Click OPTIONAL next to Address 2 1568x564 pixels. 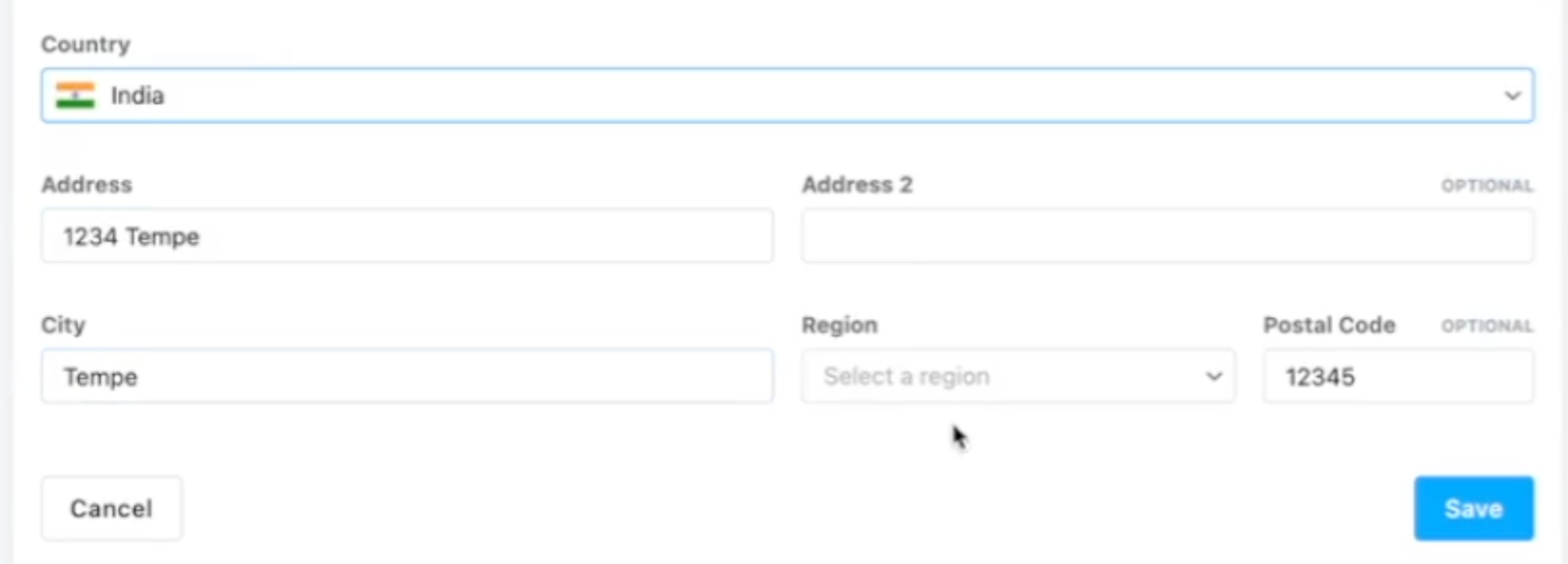pos(1487,185)
